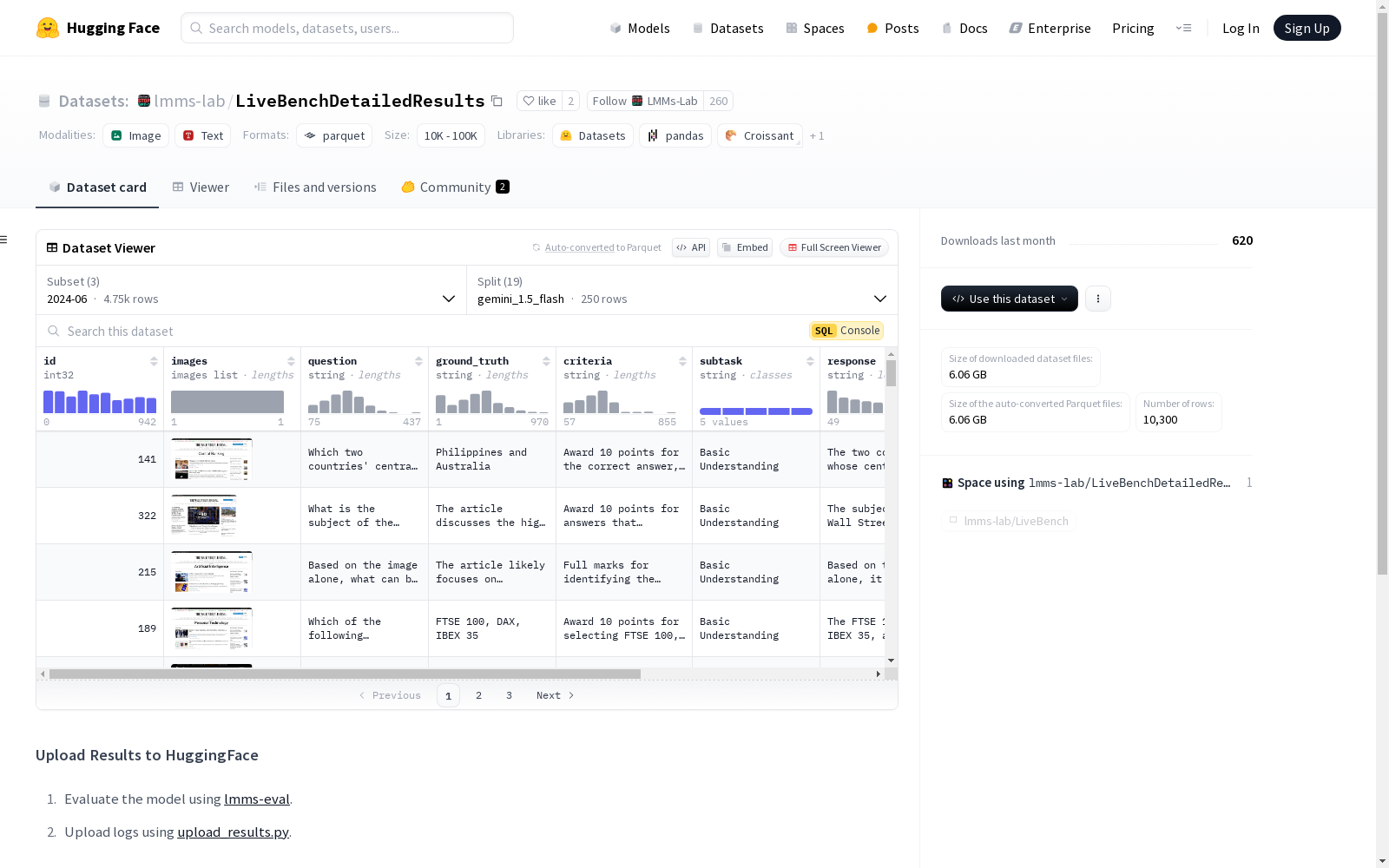1389x868 pixels.
Task: Open the more options kebab menu
Action: [x=1098, y=299]
